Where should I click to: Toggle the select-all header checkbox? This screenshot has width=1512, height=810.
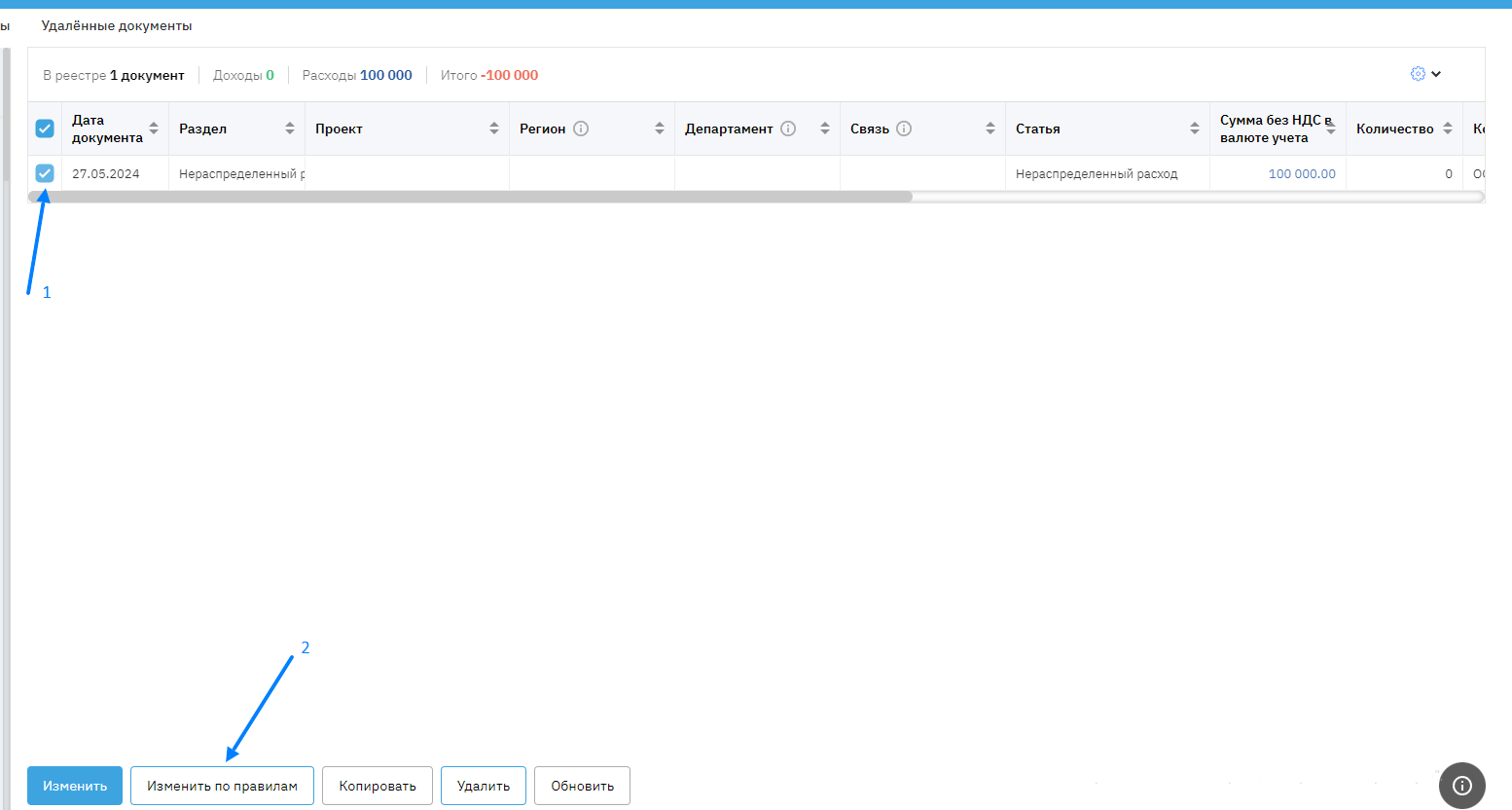coord(45,129)
